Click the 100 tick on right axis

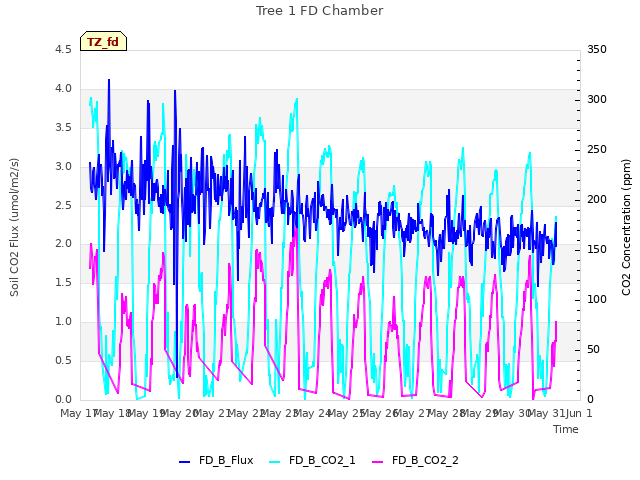click(597, 299)
